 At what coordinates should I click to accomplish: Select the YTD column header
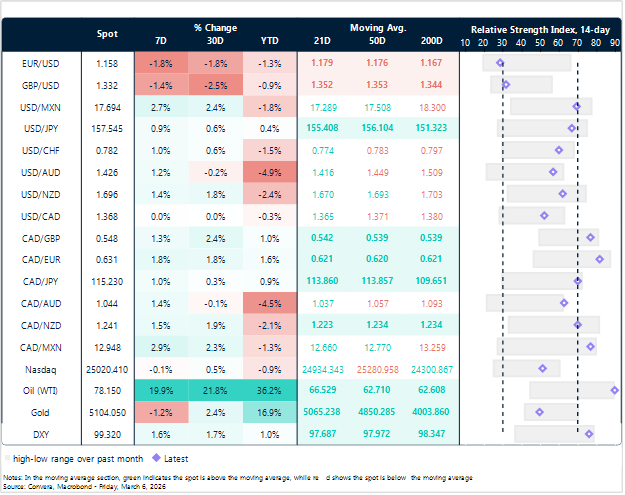point(270,41)
